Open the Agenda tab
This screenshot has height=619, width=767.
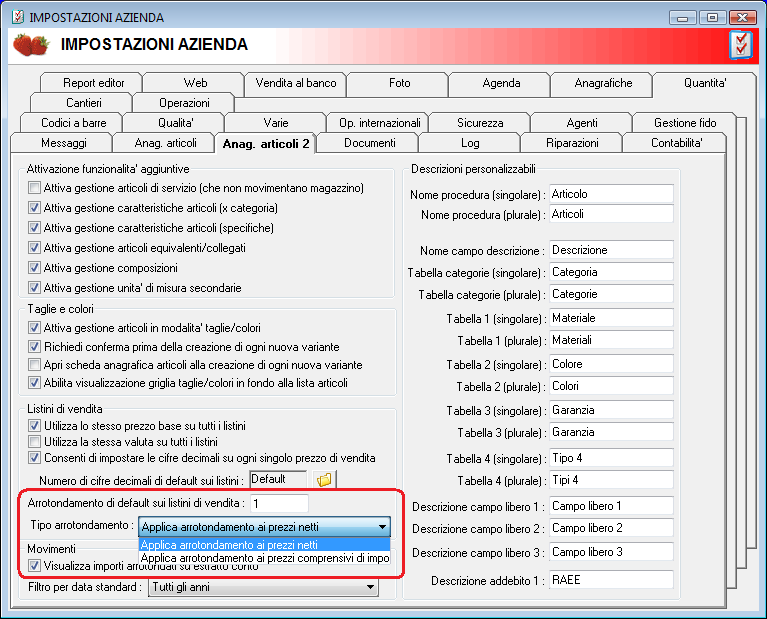coord(501,83)
